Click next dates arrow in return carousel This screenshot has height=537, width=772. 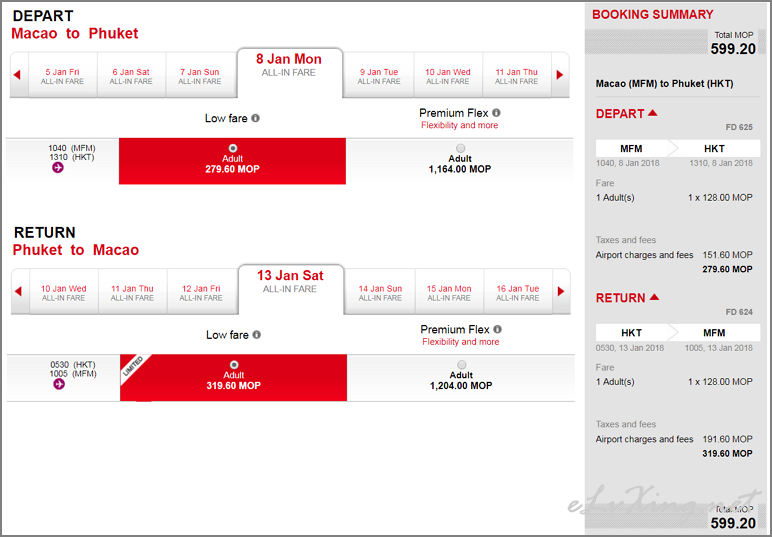click(560, 292)
